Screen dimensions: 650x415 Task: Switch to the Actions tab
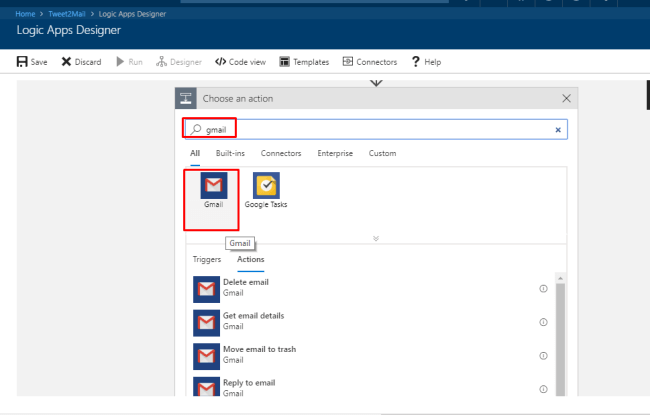tap(250, 260)
